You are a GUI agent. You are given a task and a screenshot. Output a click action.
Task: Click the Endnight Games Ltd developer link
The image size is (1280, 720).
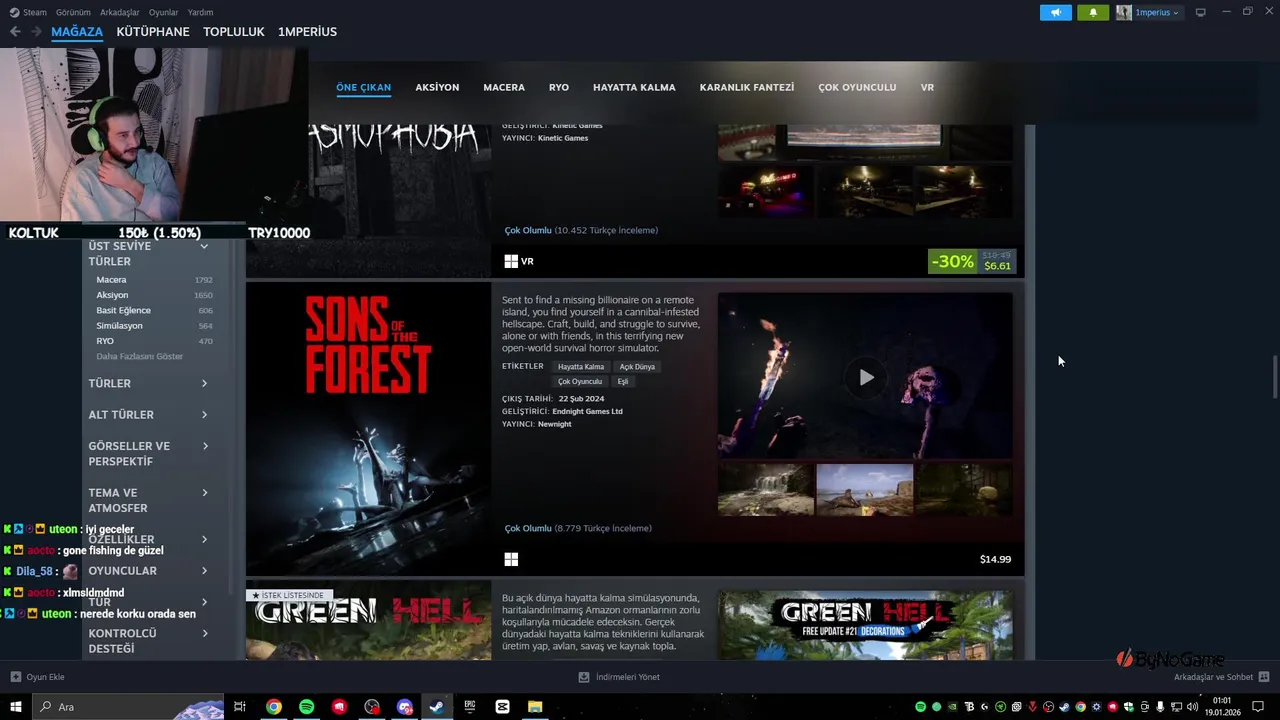point(587,411)
